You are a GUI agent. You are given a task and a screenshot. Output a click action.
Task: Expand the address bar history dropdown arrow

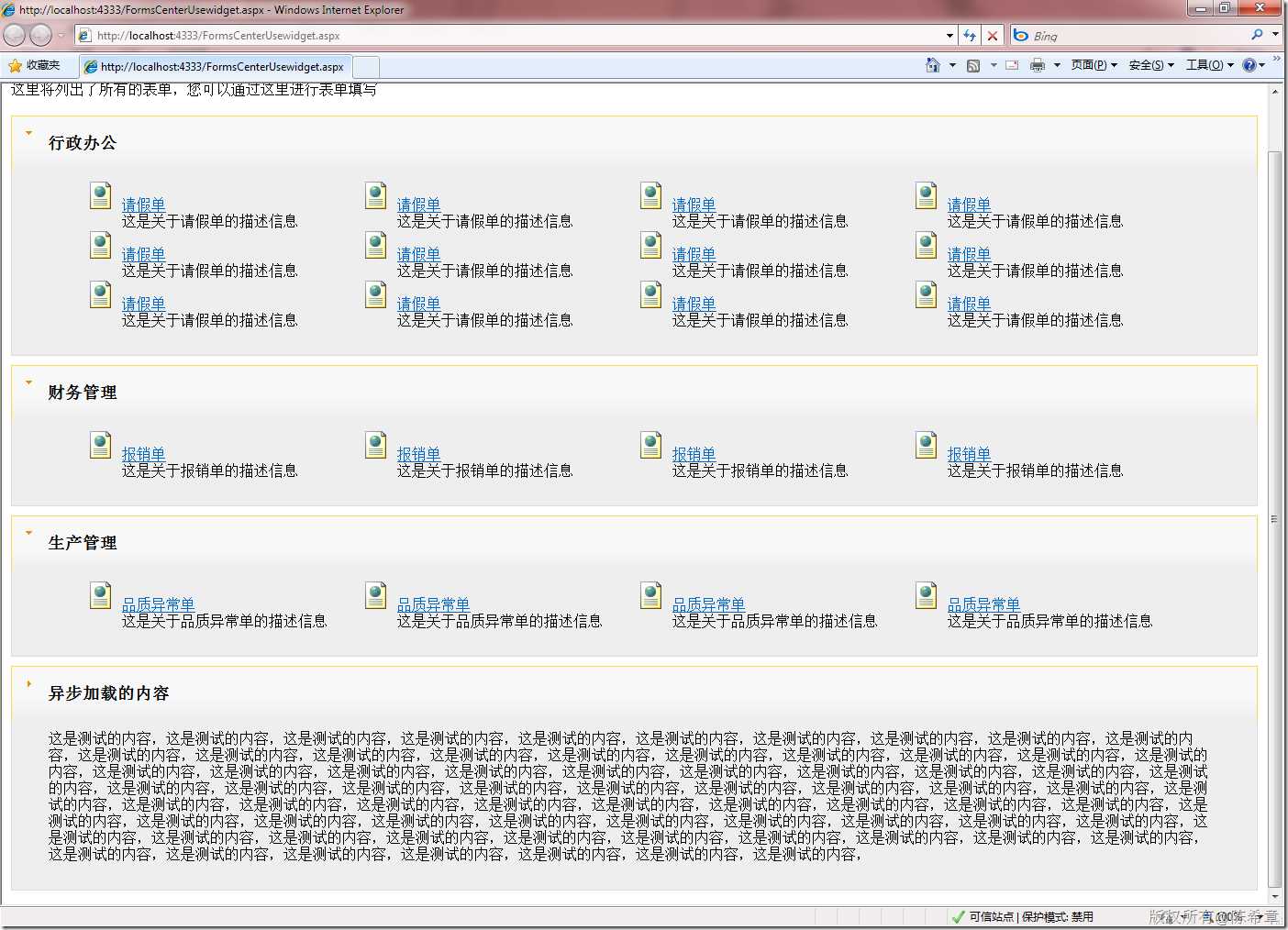pyautogui.click(x=949, y=36)
